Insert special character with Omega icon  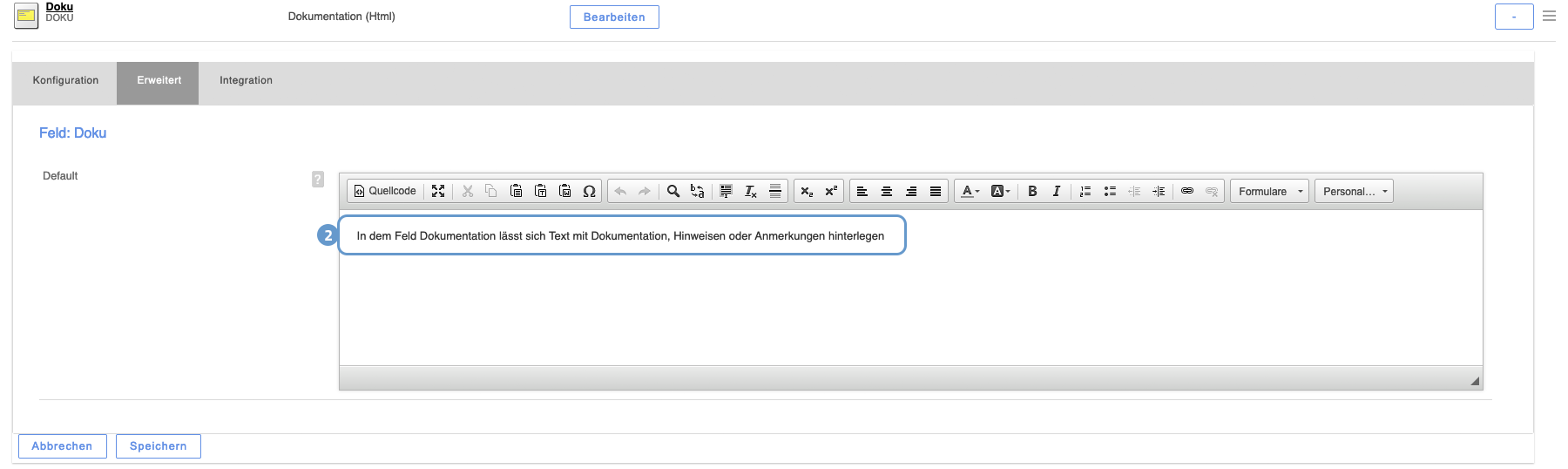[590, 191]
